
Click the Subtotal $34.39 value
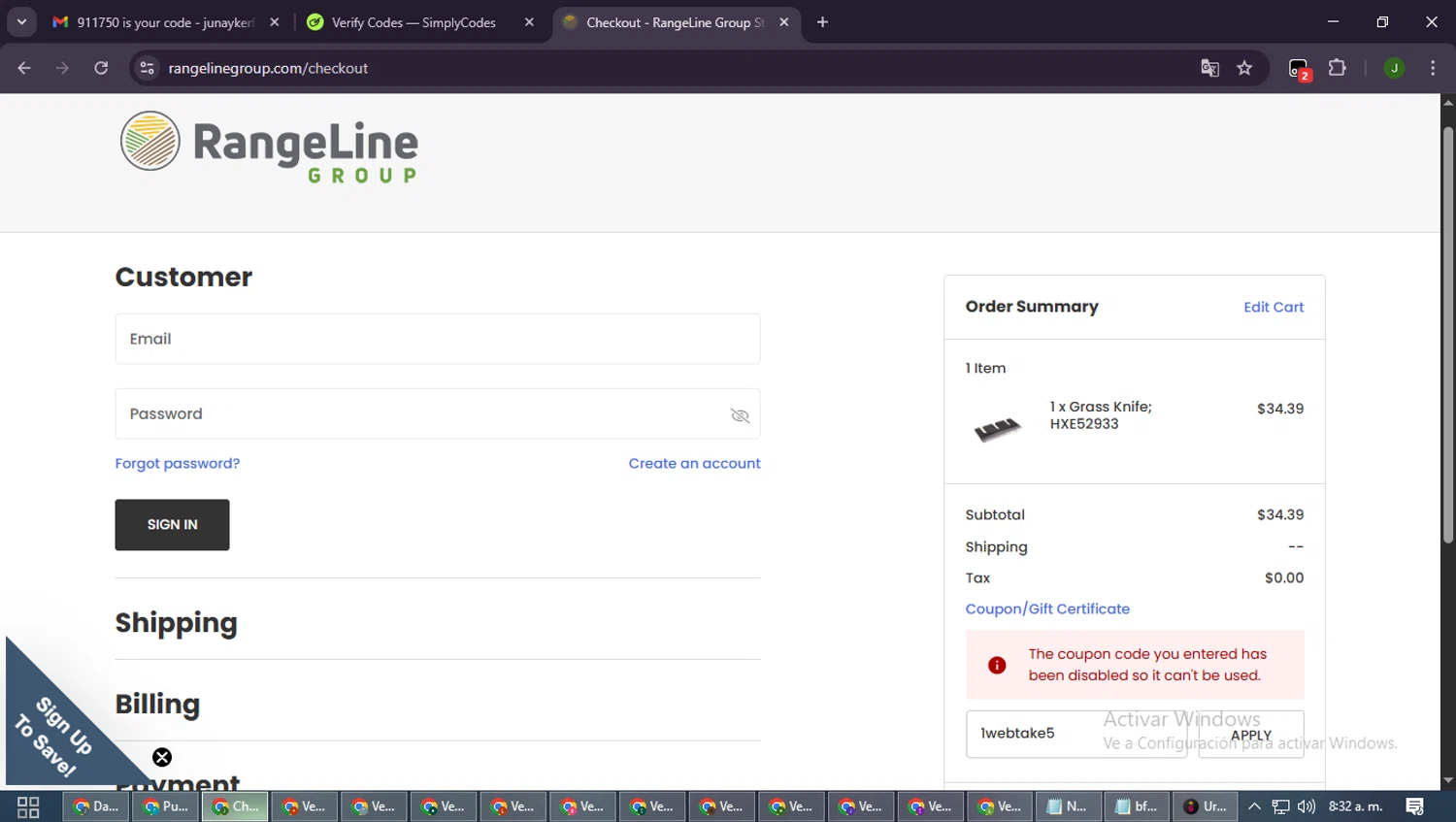coord(1280,514)
